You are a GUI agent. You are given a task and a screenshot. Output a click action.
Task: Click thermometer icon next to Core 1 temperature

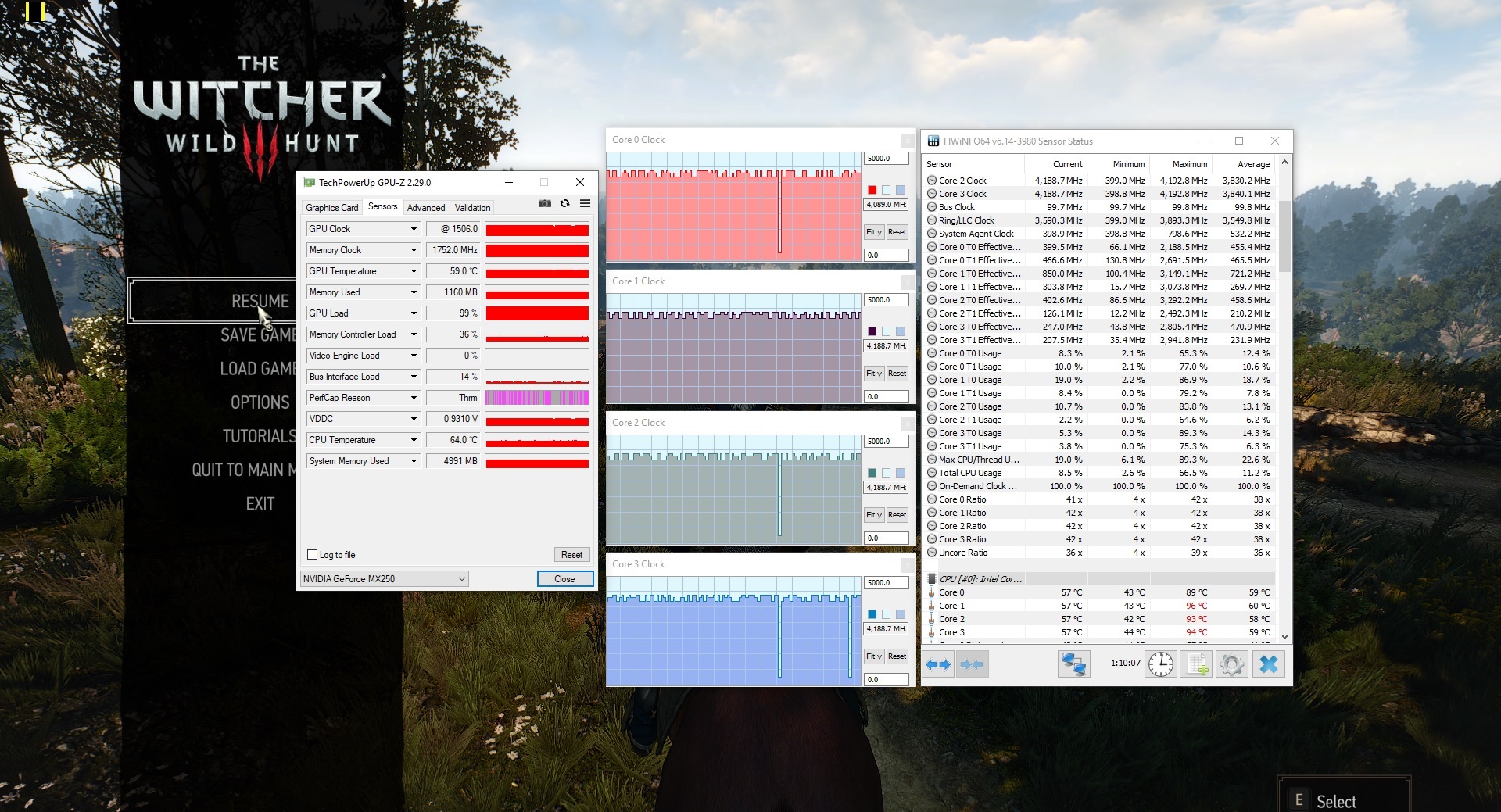coord(932,606)
